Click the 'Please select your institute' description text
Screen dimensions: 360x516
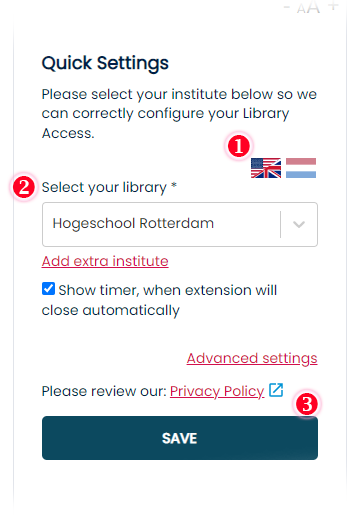click(179, 114)
